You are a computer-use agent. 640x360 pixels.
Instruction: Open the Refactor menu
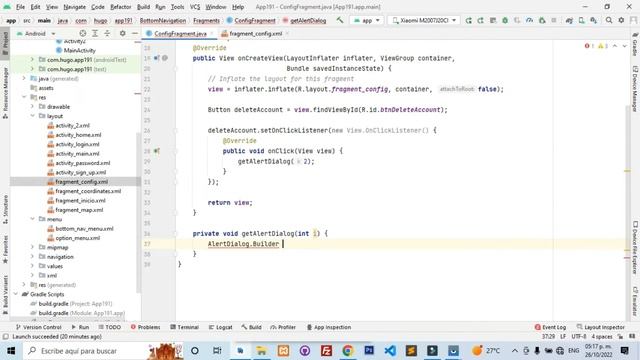click(x=121, y=7)
